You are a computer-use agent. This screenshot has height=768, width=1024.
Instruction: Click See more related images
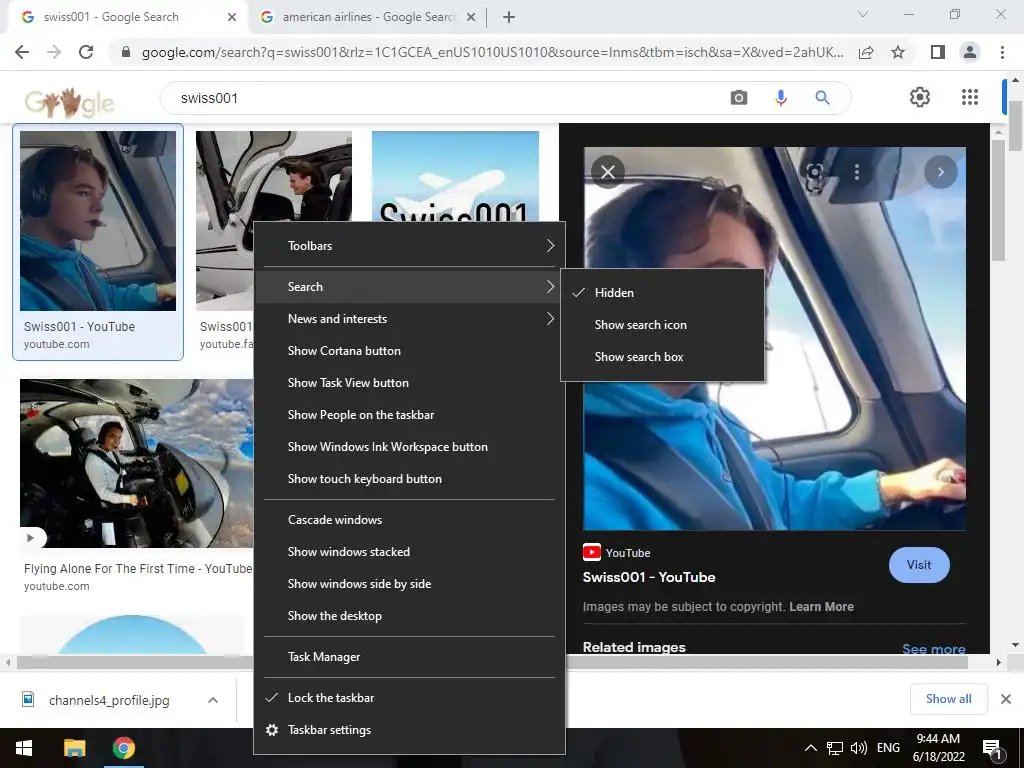[933, 648]
